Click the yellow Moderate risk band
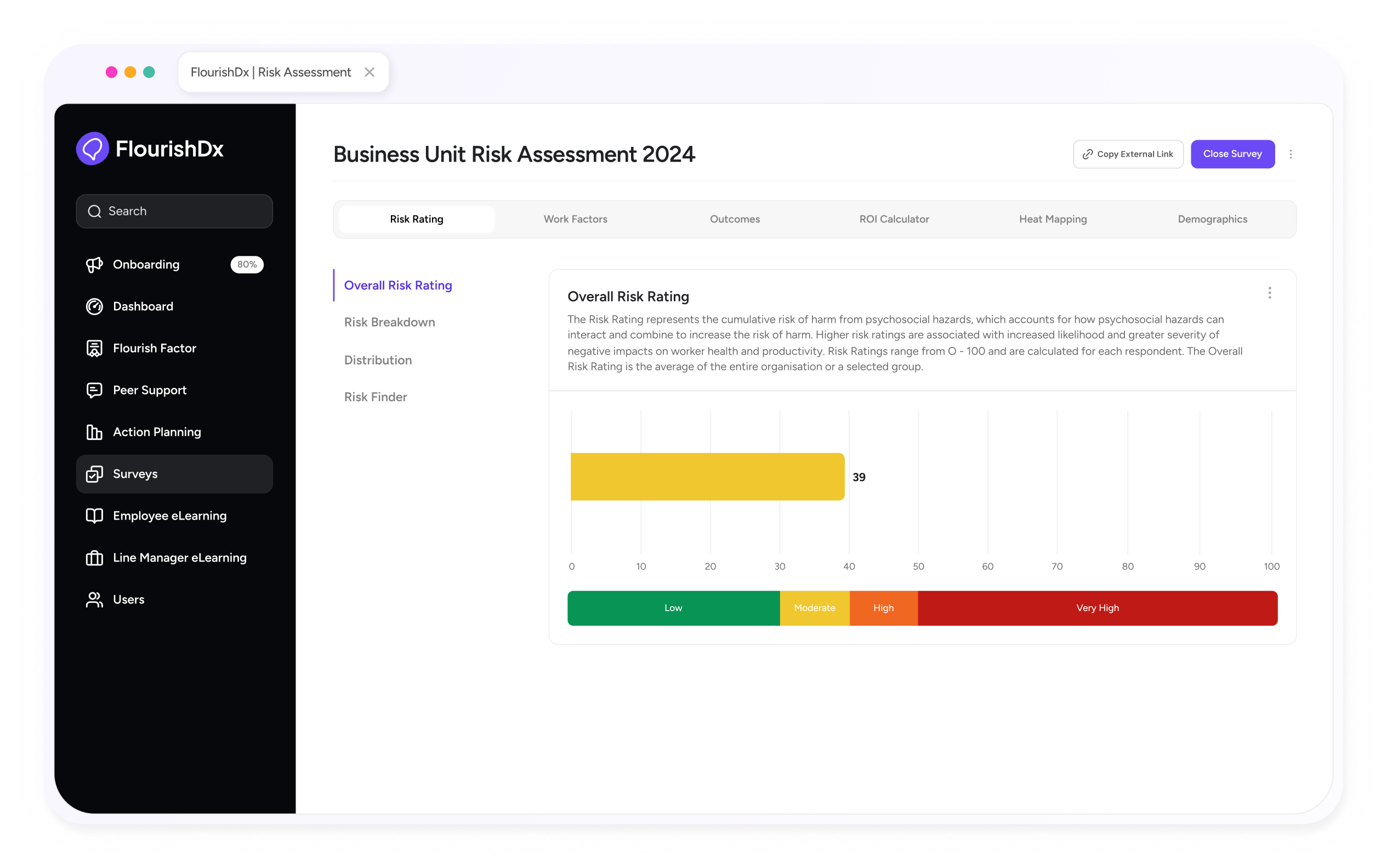This screenshot has height=868, width=1387. (815, 608)
